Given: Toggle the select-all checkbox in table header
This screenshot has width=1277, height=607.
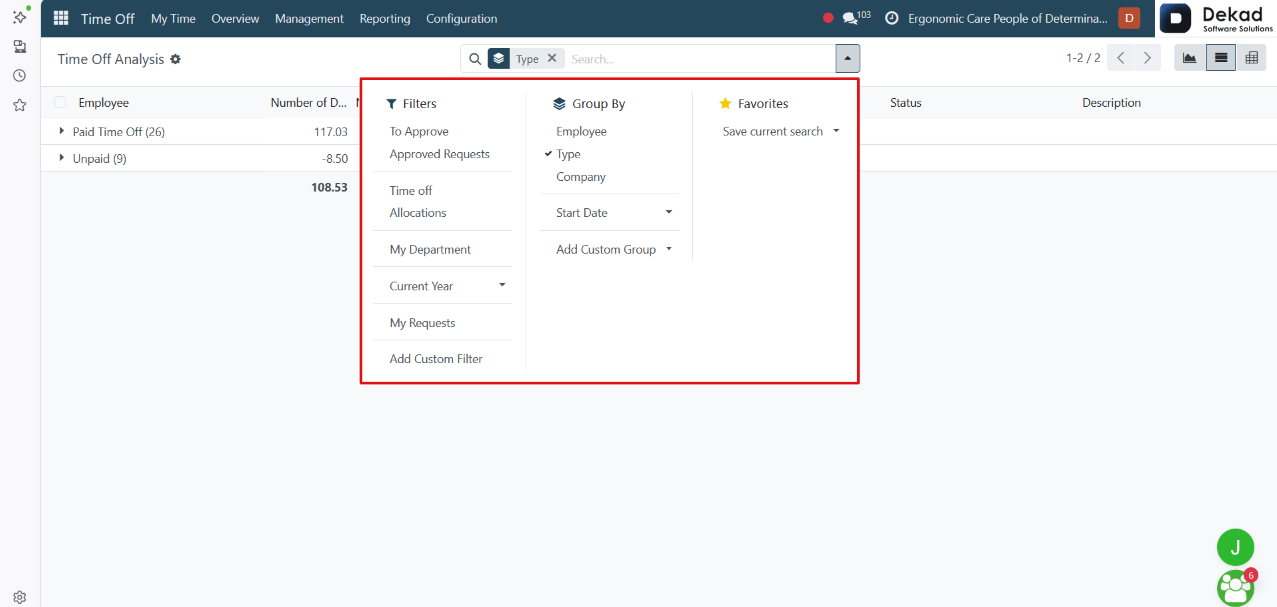Looking at the screenshot, I should coord(61,103).
